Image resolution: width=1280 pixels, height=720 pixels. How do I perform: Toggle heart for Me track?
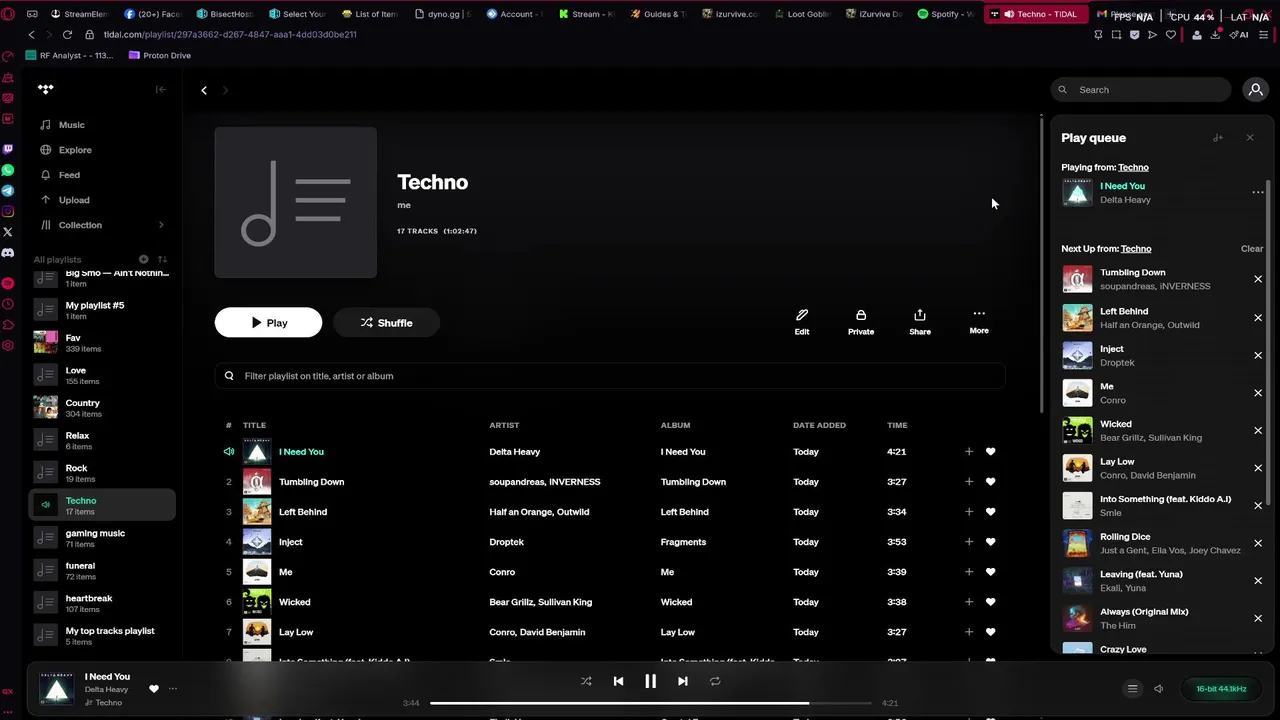point(991,572)
